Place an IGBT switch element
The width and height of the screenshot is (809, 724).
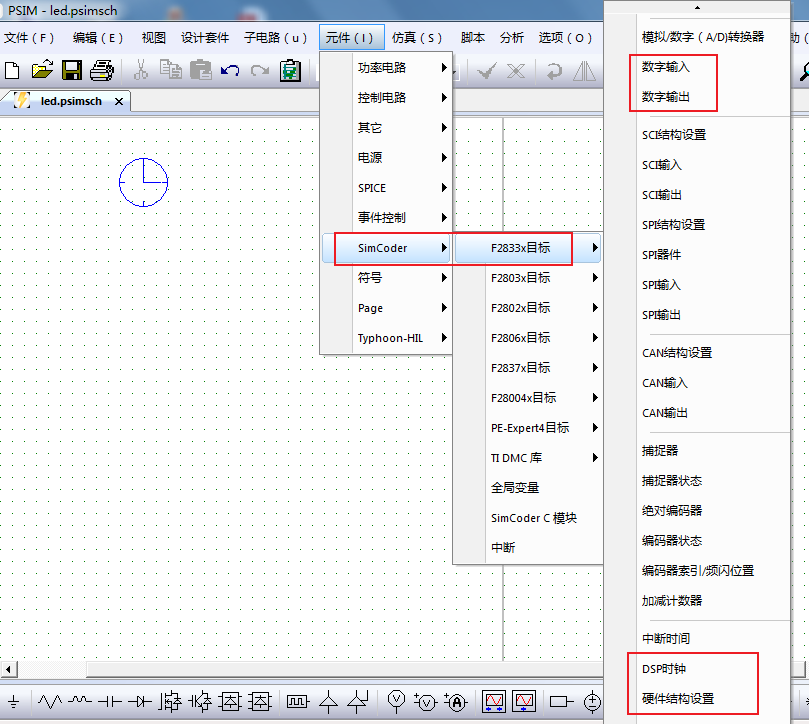(200, 702)
